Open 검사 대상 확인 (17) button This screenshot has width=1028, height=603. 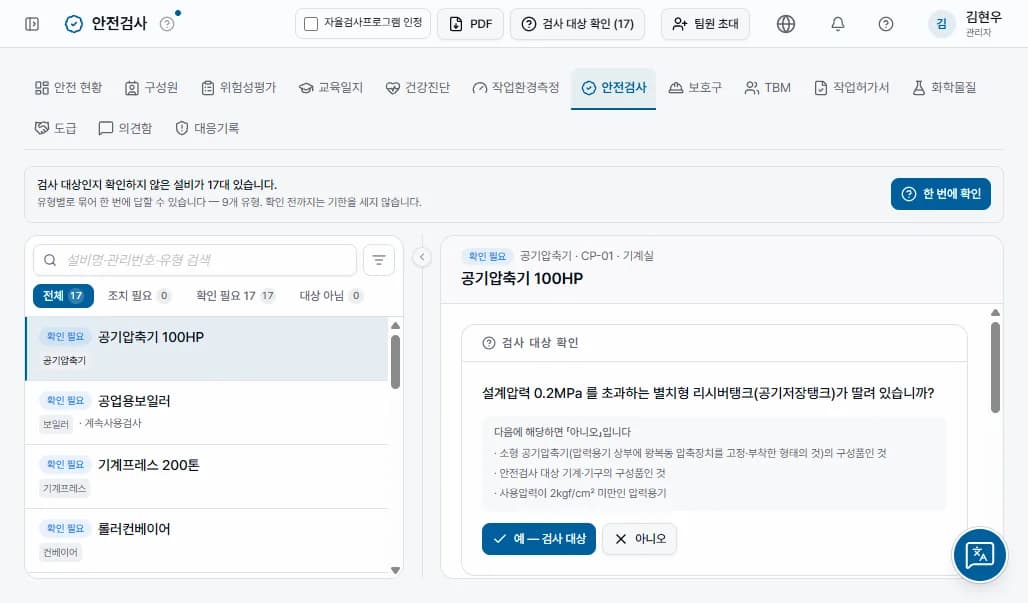(x=578, y=24)
